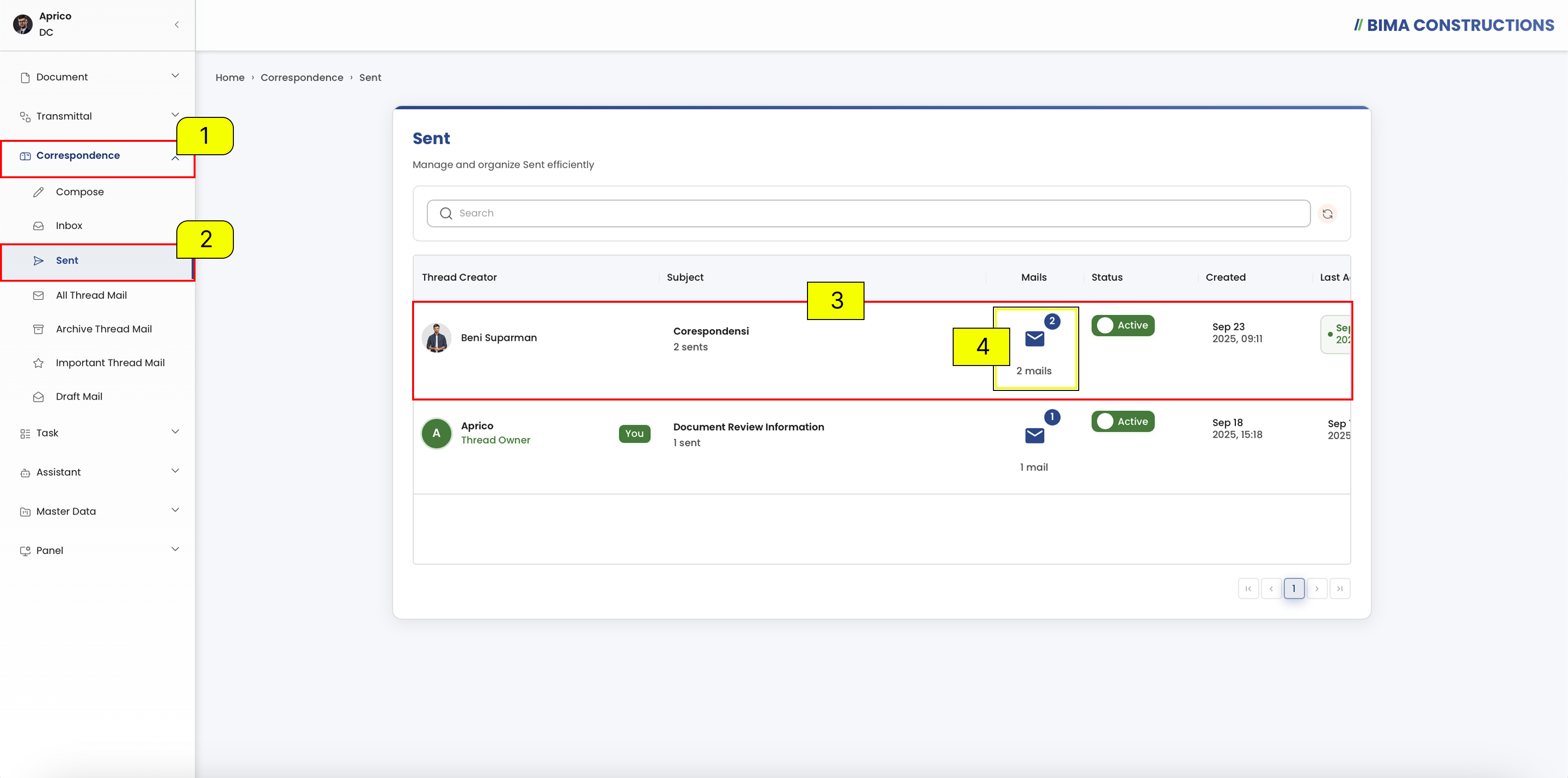
Task: Go to the first page of results
Action: point(1248,588)
